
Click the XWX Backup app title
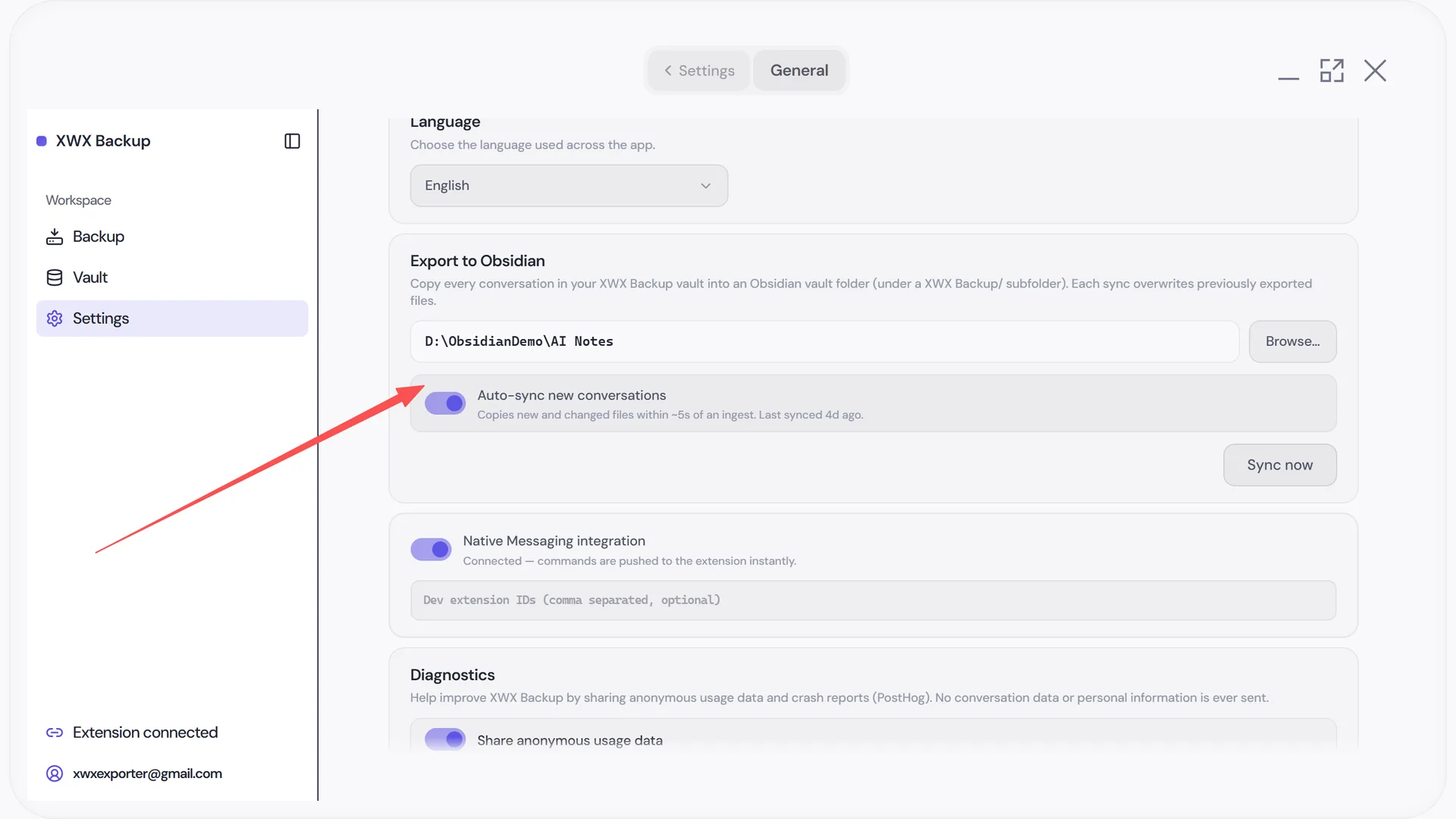click(103, 141)
